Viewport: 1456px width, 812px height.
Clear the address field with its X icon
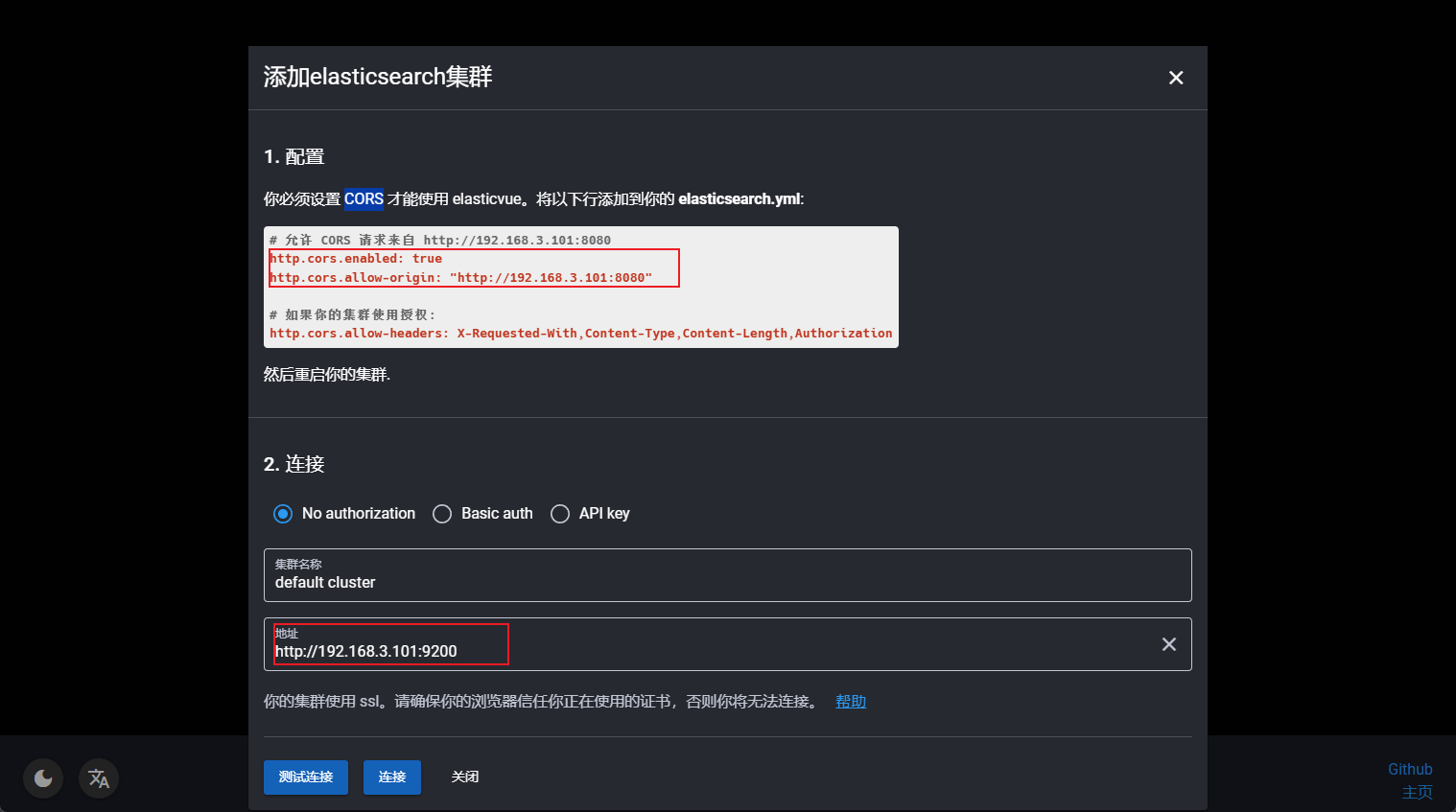[x=1168, y=644]
